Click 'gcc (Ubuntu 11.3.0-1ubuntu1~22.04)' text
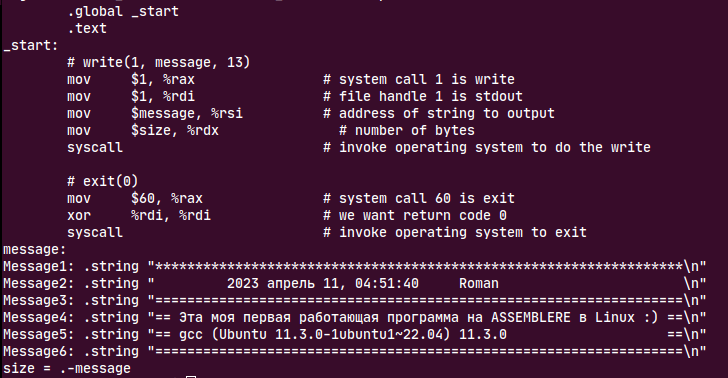The height and width of the screenshot is (378, 728). pos(315,334)
